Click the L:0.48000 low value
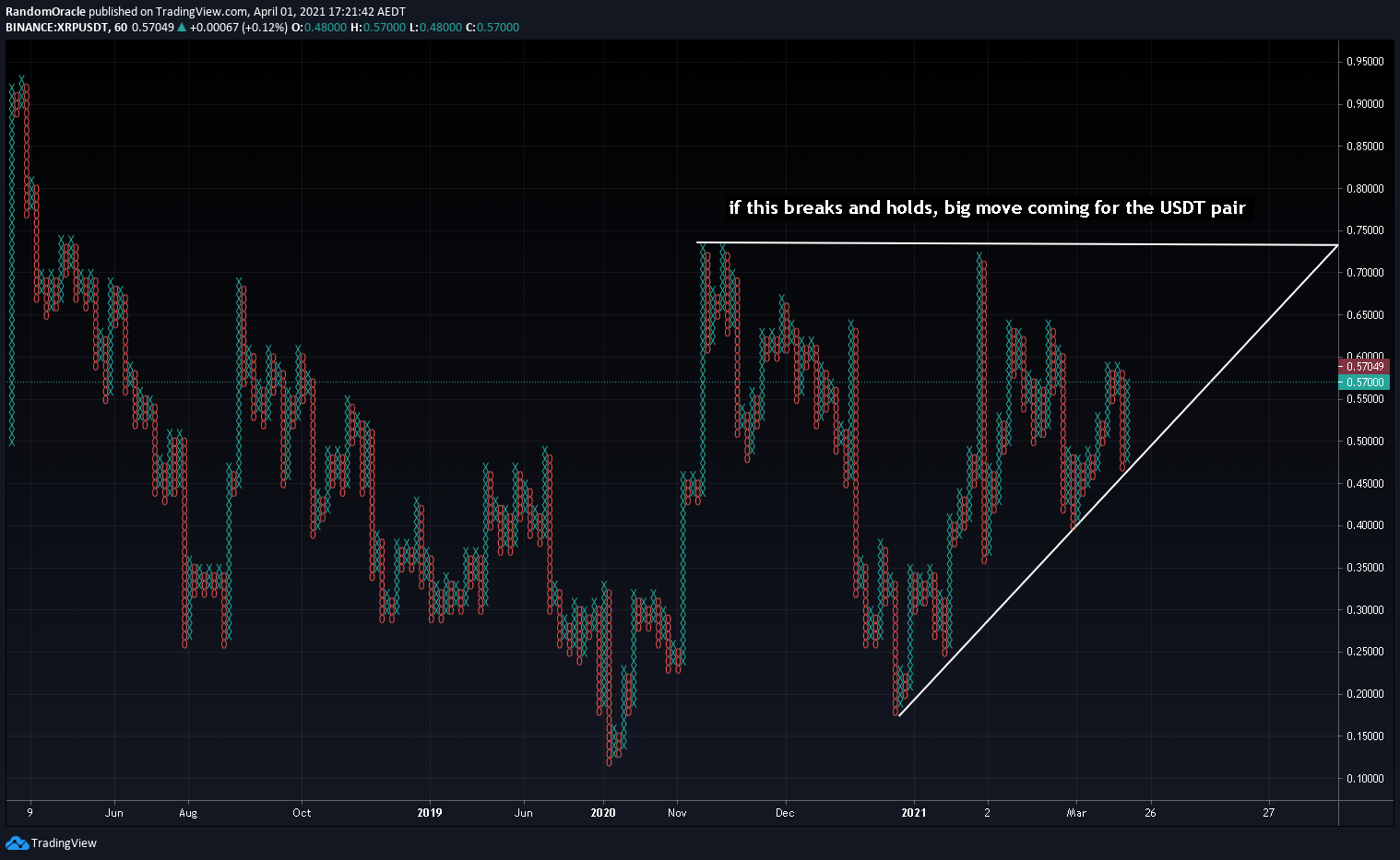The image size is (1400, 860). [x=435, y=28]
